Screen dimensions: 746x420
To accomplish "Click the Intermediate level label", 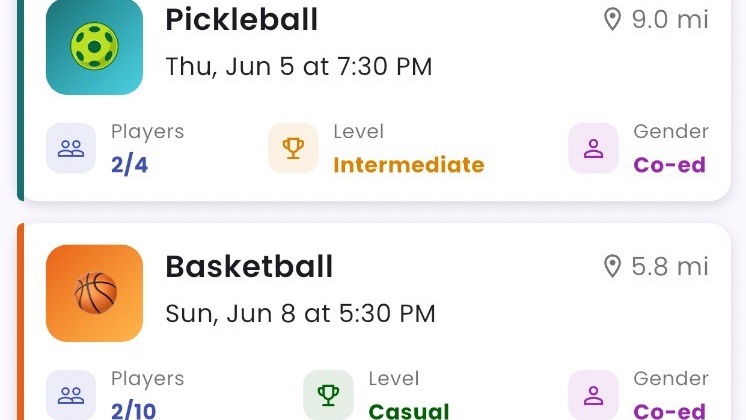I will click(x=408, y=165).
